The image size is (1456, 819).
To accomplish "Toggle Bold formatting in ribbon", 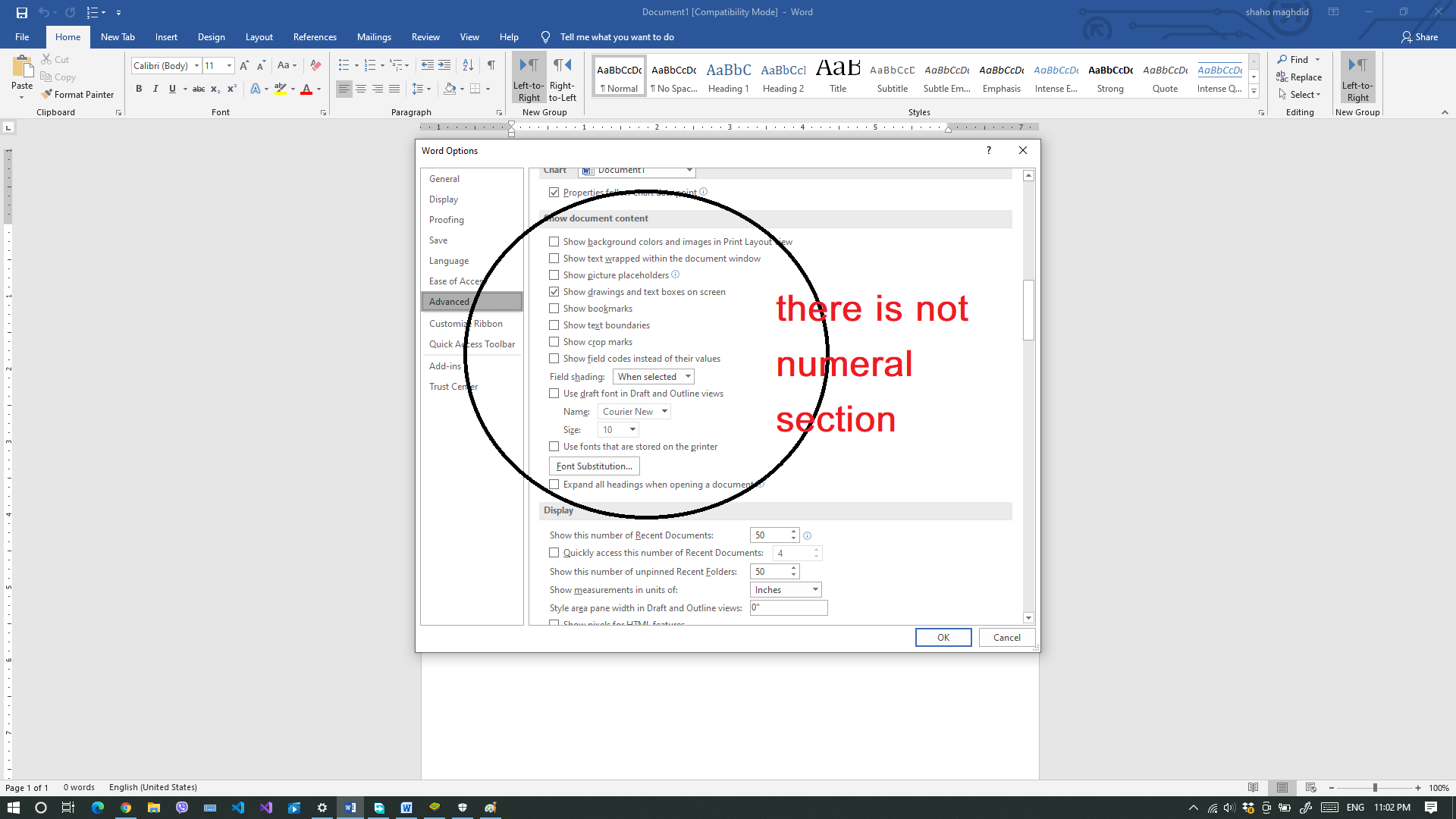I will pyautogui.click(x=139, y=89).
